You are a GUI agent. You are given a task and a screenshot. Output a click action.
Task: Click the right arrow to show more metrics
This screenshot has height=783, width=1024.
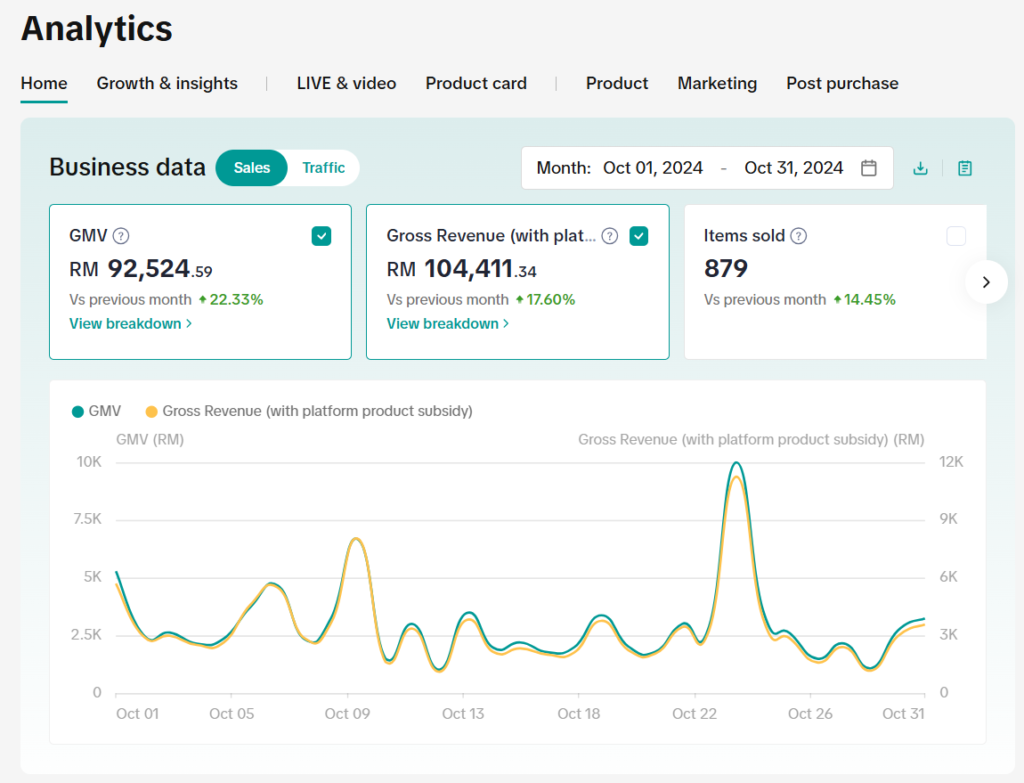(x=986, y=282)
